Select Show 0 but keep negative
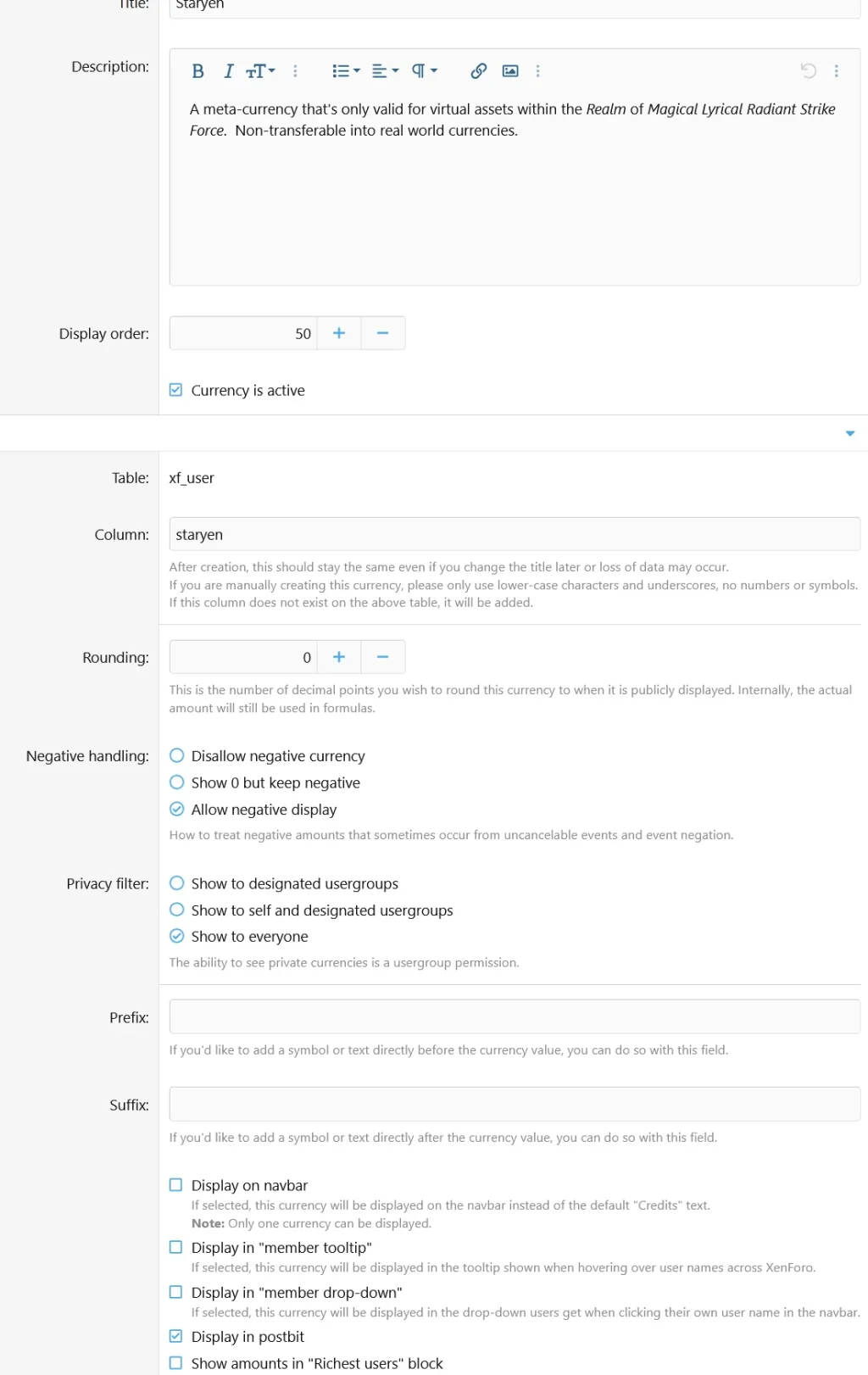Image resolution: width=868 pixels, height=1375 pixels. coord(176,782)
